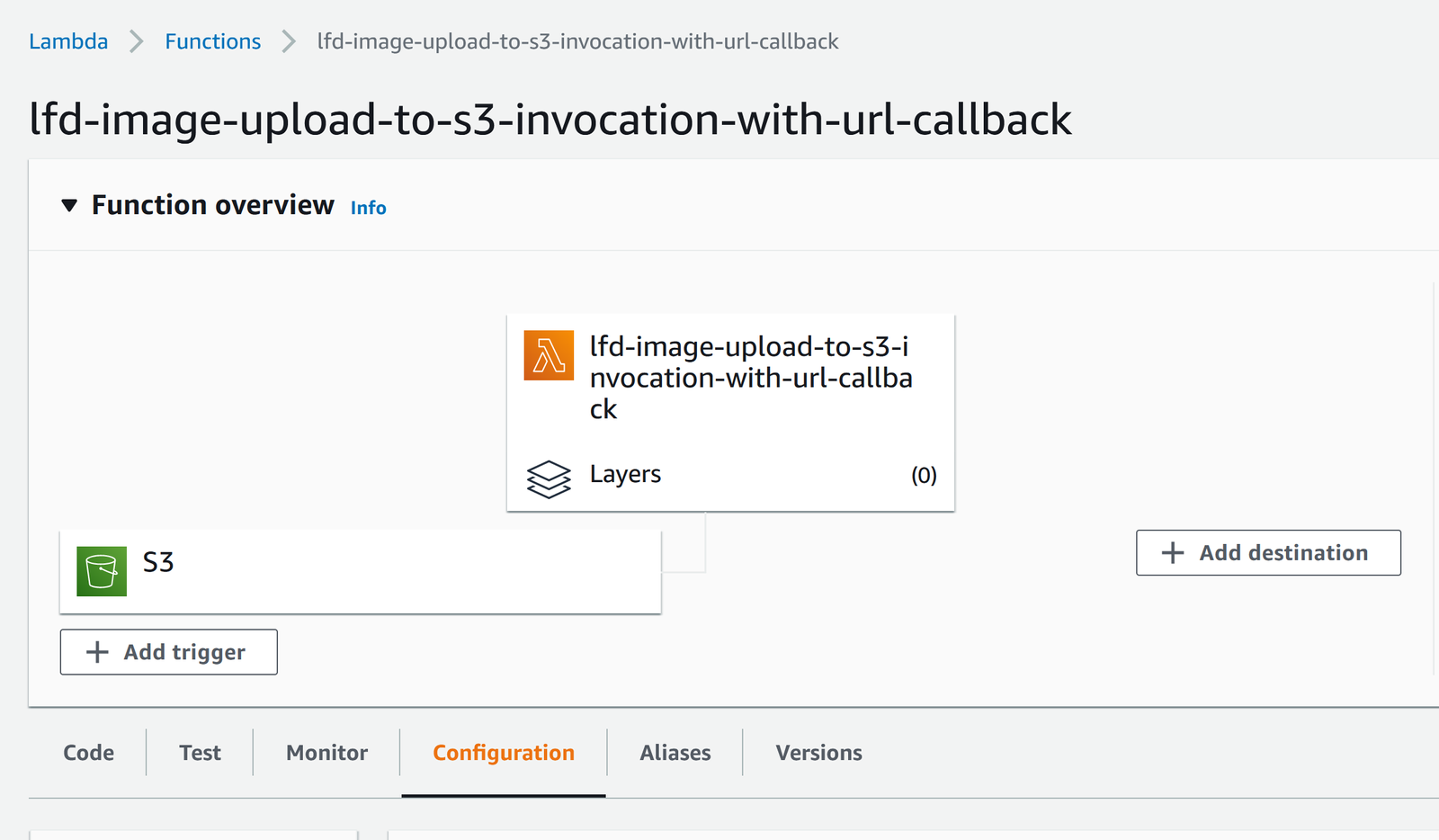This screenshot has width=1439, height=840.
Task: Open the Test tab
Action: pos(200,753)
